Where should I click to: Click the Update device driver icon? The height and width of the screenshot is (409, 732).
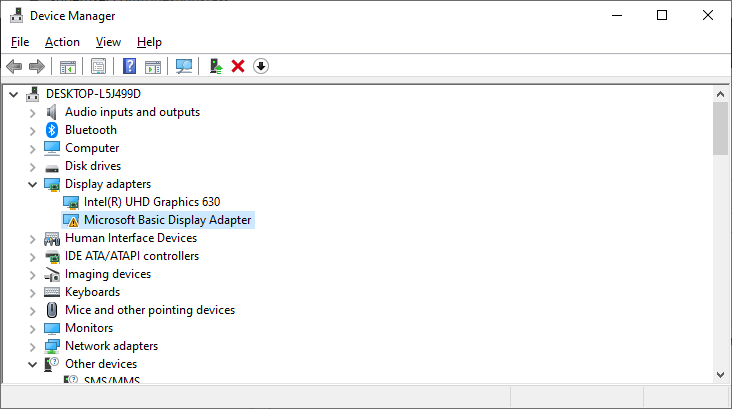[215, 66]
